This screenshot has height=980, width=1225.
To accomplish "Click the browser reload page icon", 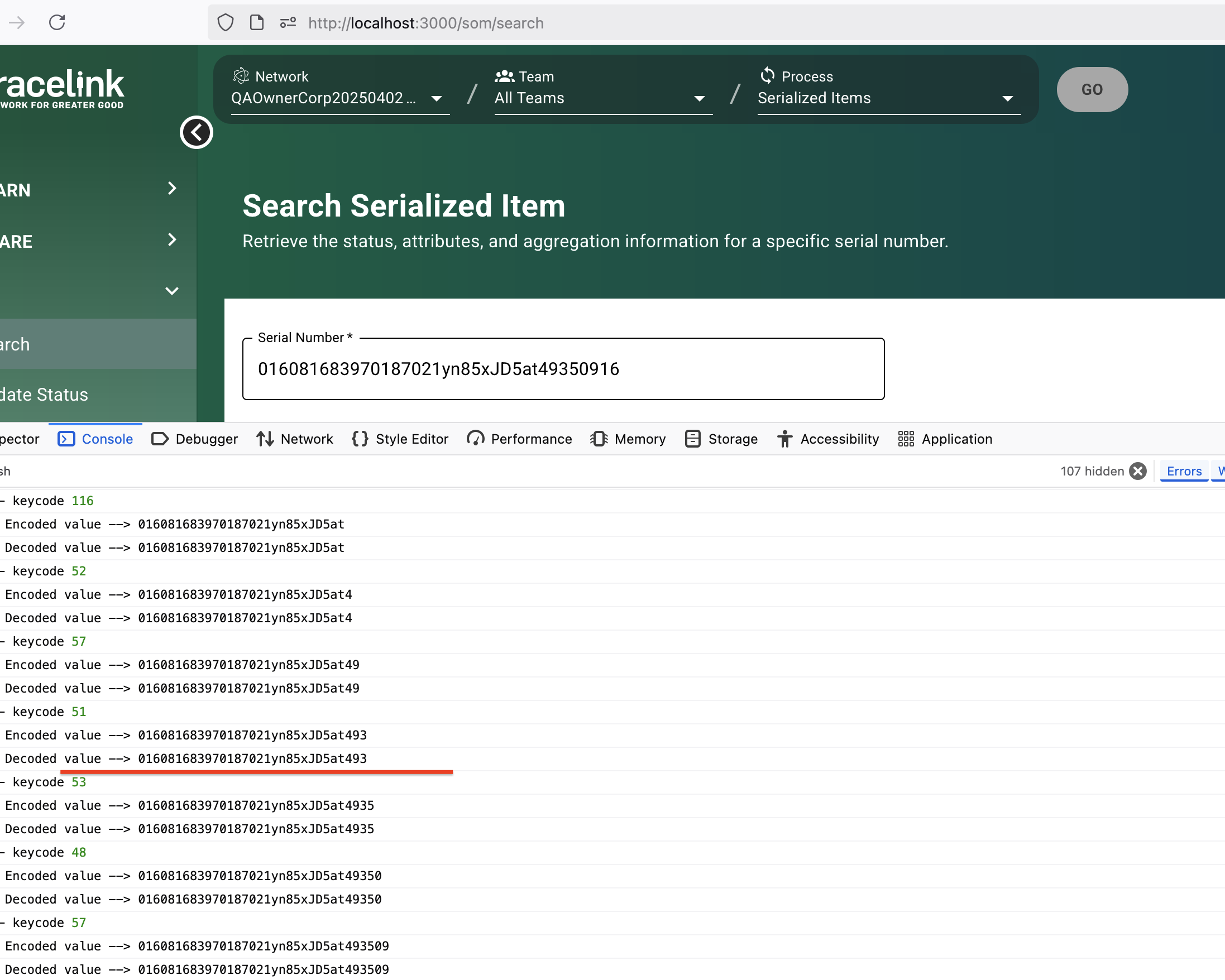I will click(57, 23).
